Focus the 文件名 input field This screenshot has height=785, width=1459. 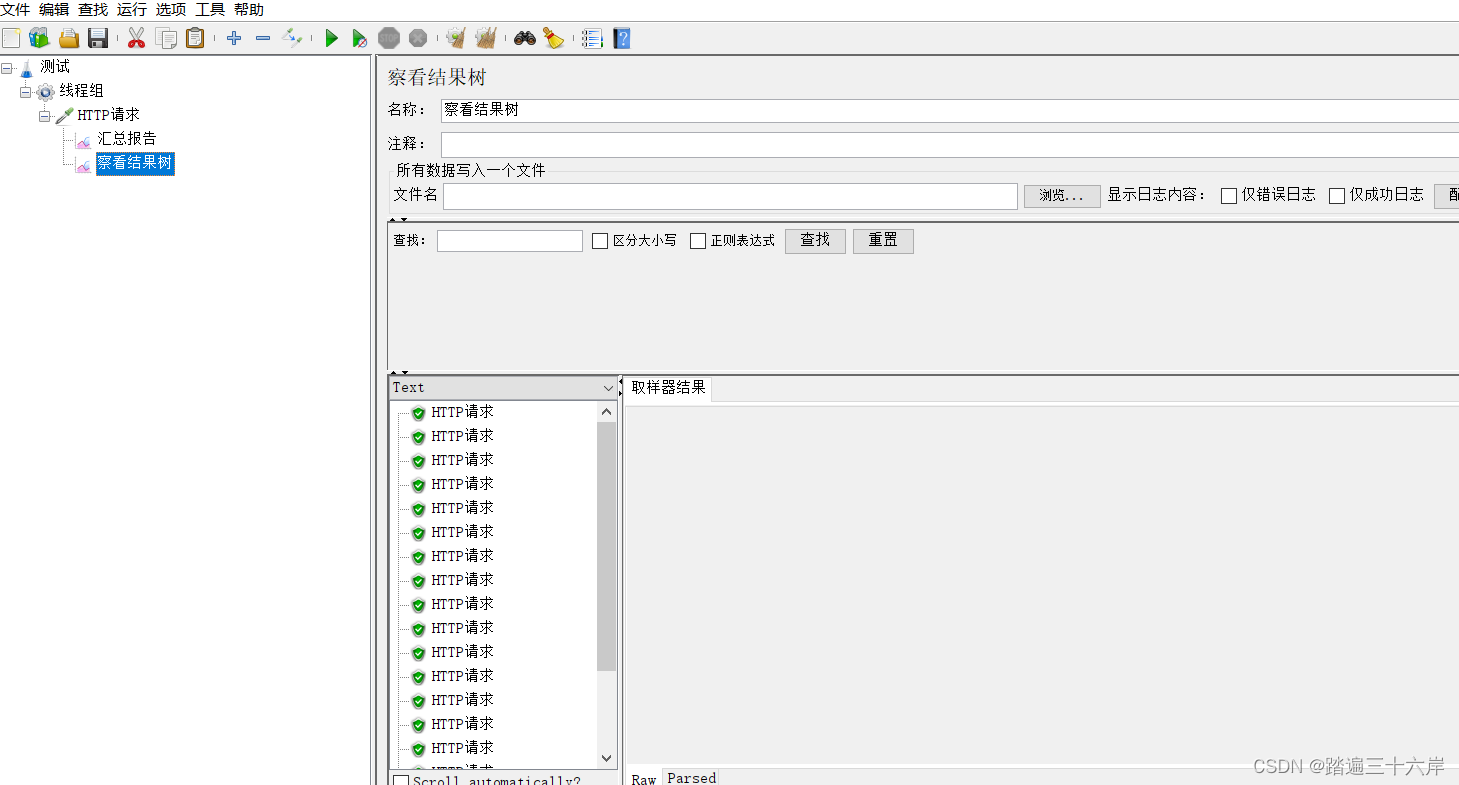tap(731, 196)
